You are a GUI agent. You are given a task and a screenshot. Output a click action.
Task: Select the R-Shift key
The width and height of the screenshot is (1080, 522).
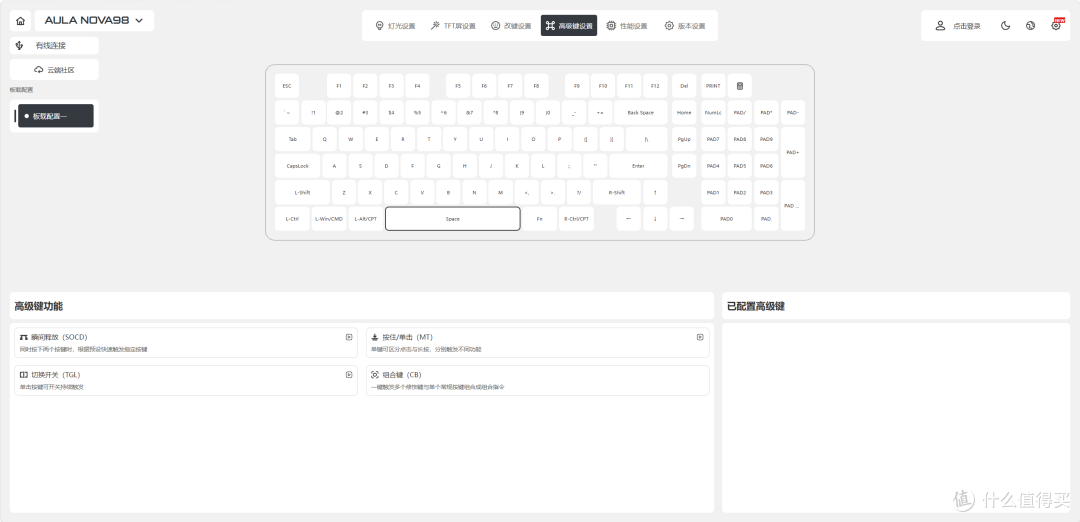(x=616, y=193)
